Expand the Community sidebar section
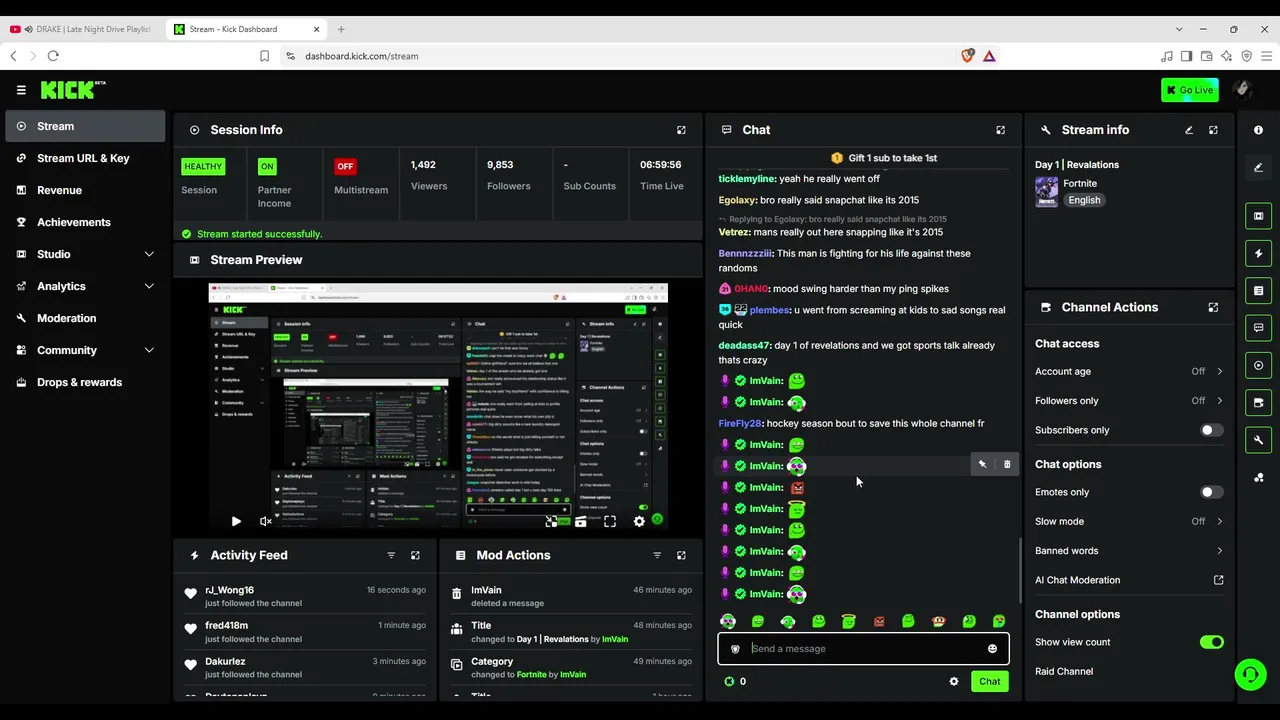1280x720 pixels. [149, 350]
